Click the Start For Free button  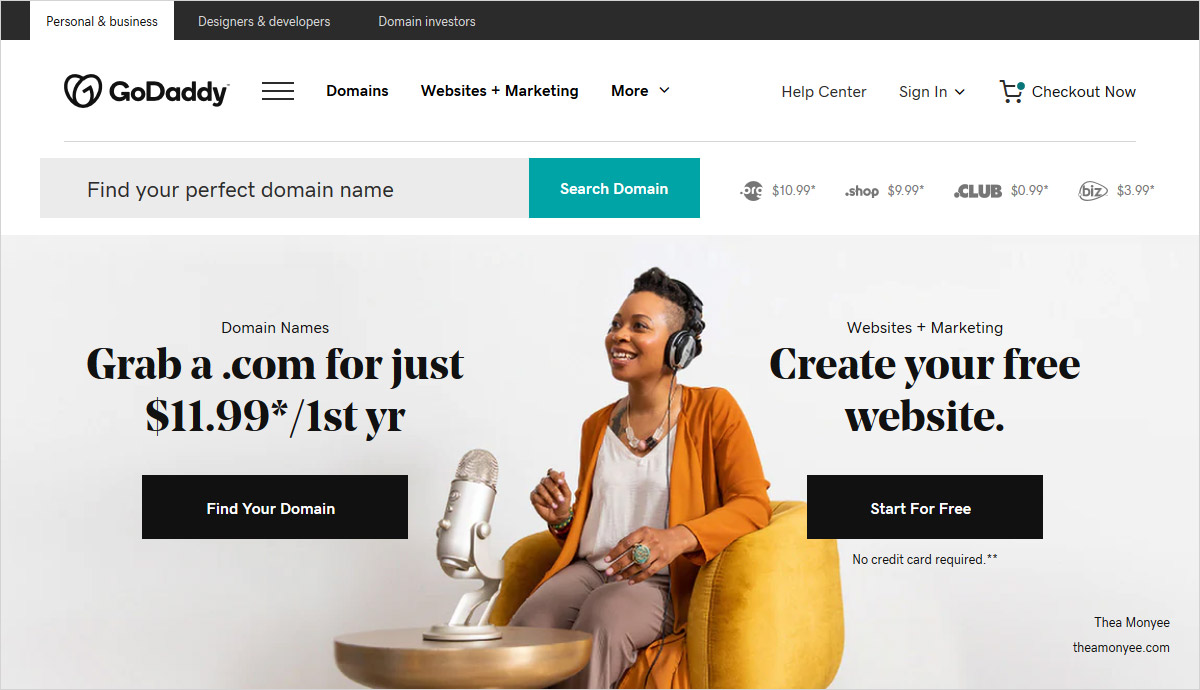click(x=925, y=507)
